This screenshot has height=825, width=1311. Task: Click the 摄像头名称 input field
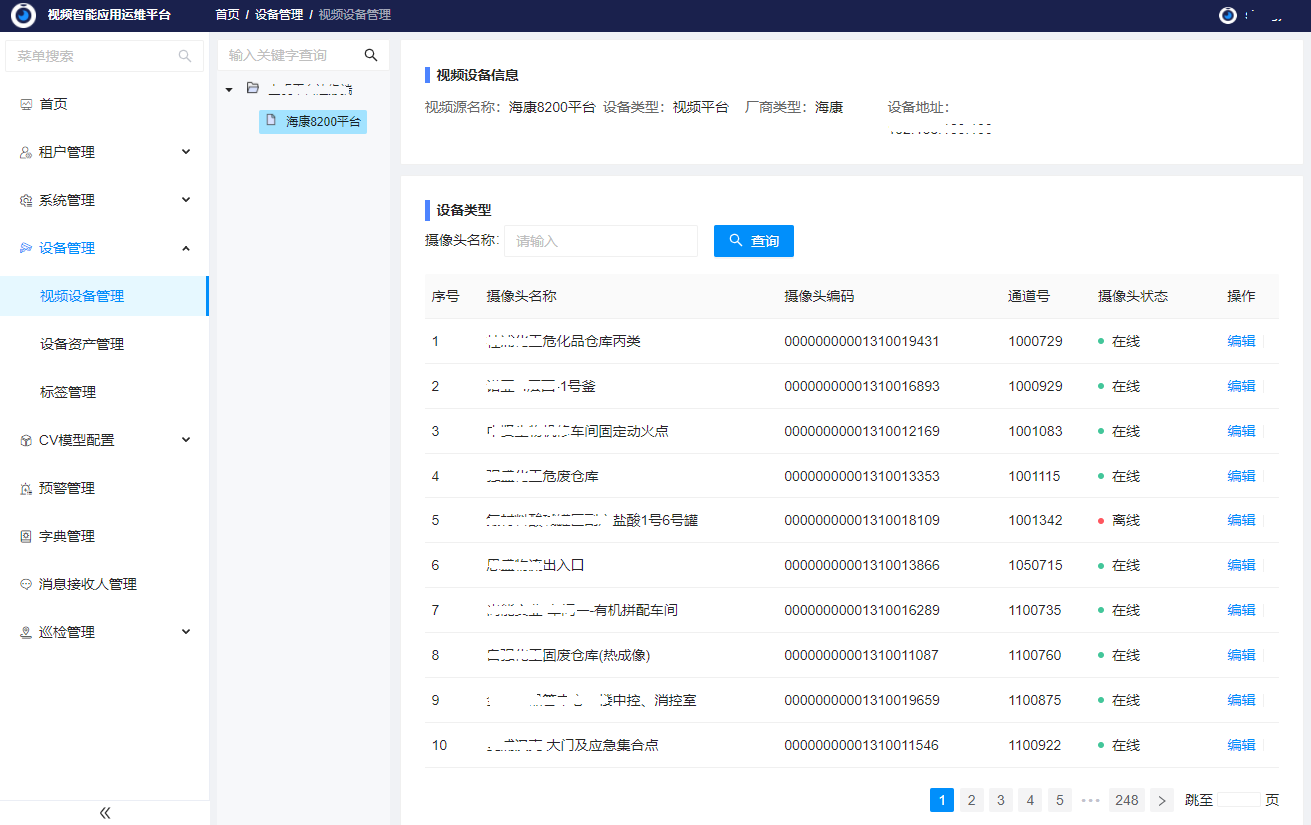pos(601,241)
